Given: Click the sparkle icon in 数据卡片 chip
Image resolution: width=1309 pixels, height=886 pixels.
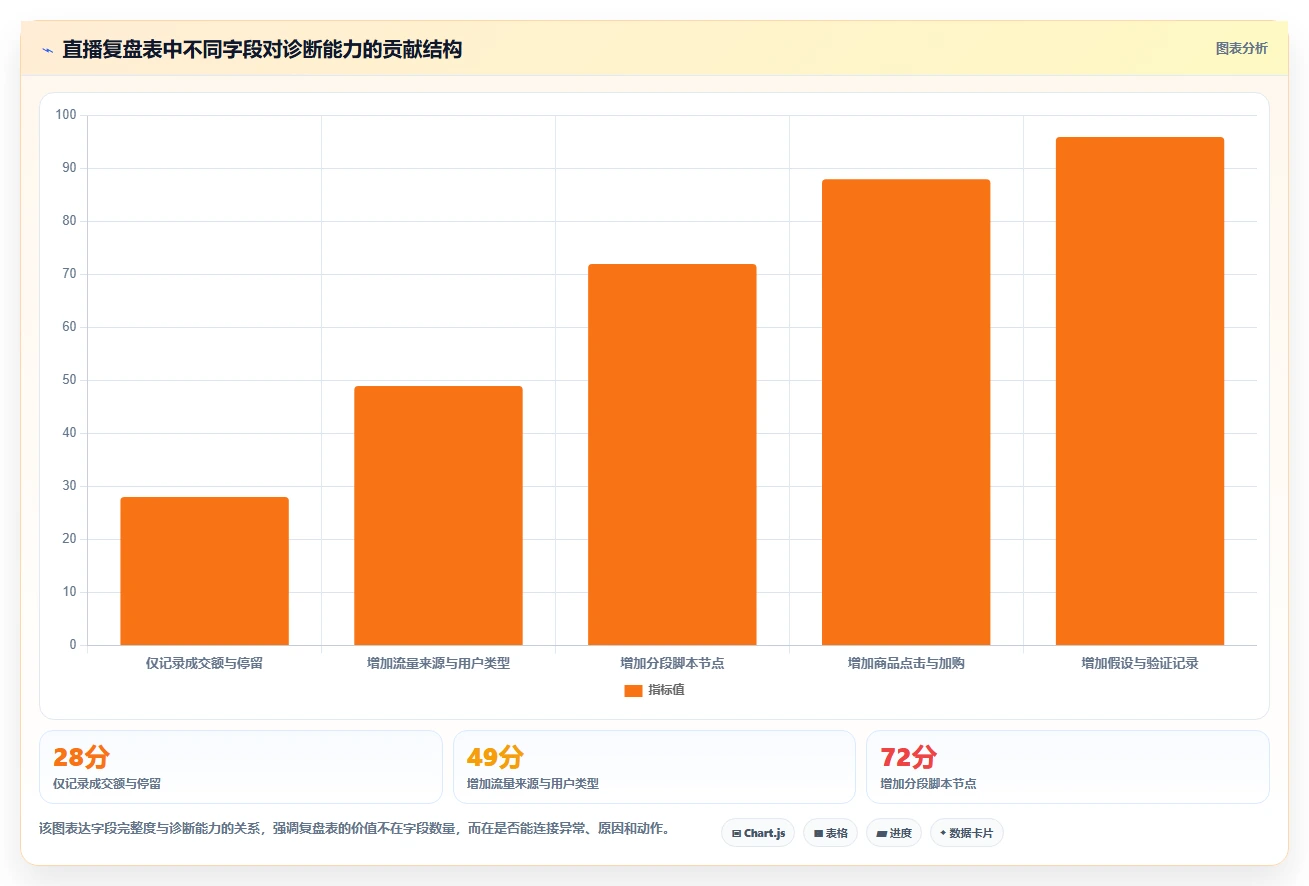Looking at the screenshot, I should pos(943,832).
